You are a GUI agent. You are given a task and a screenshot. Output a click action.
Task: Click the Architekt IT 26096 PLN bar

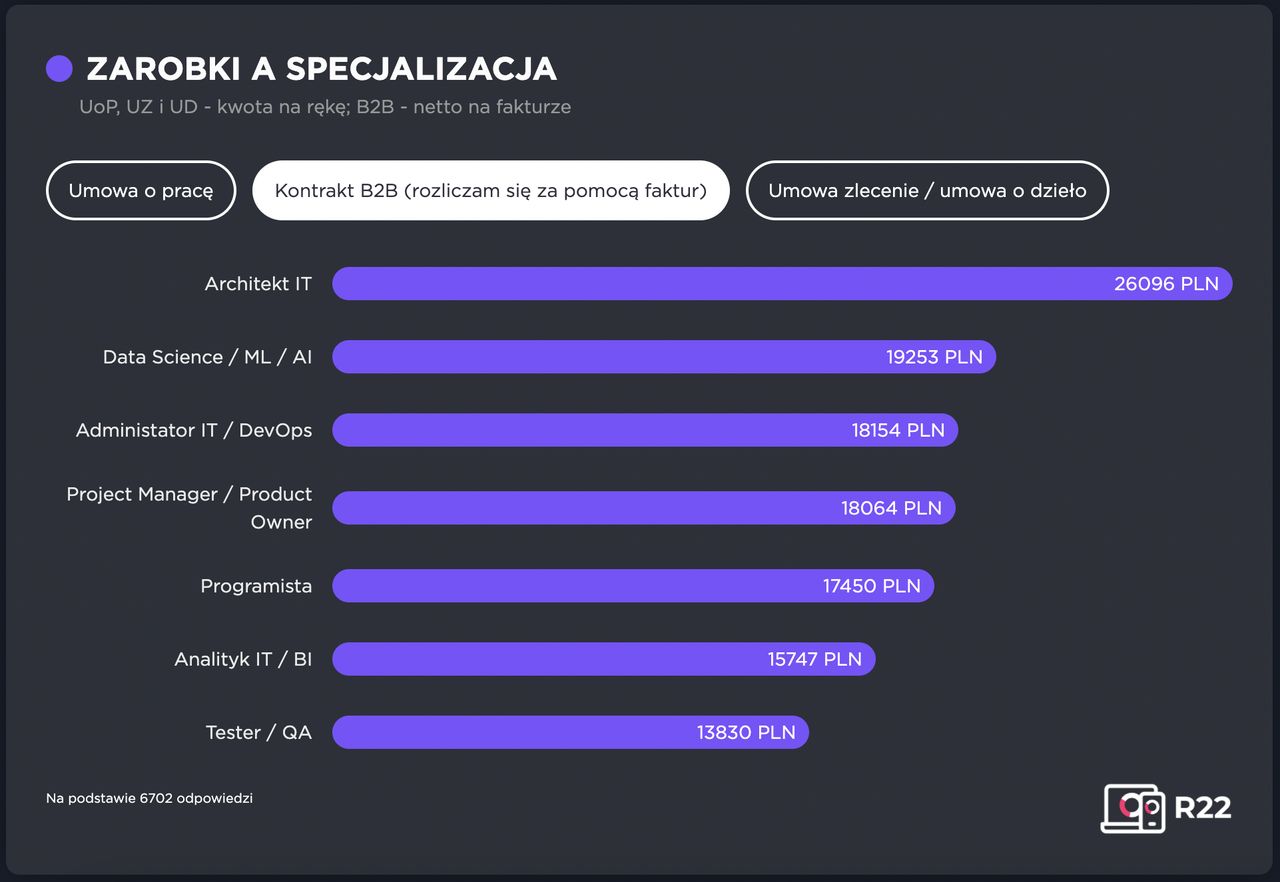click(x=781, y=284)
